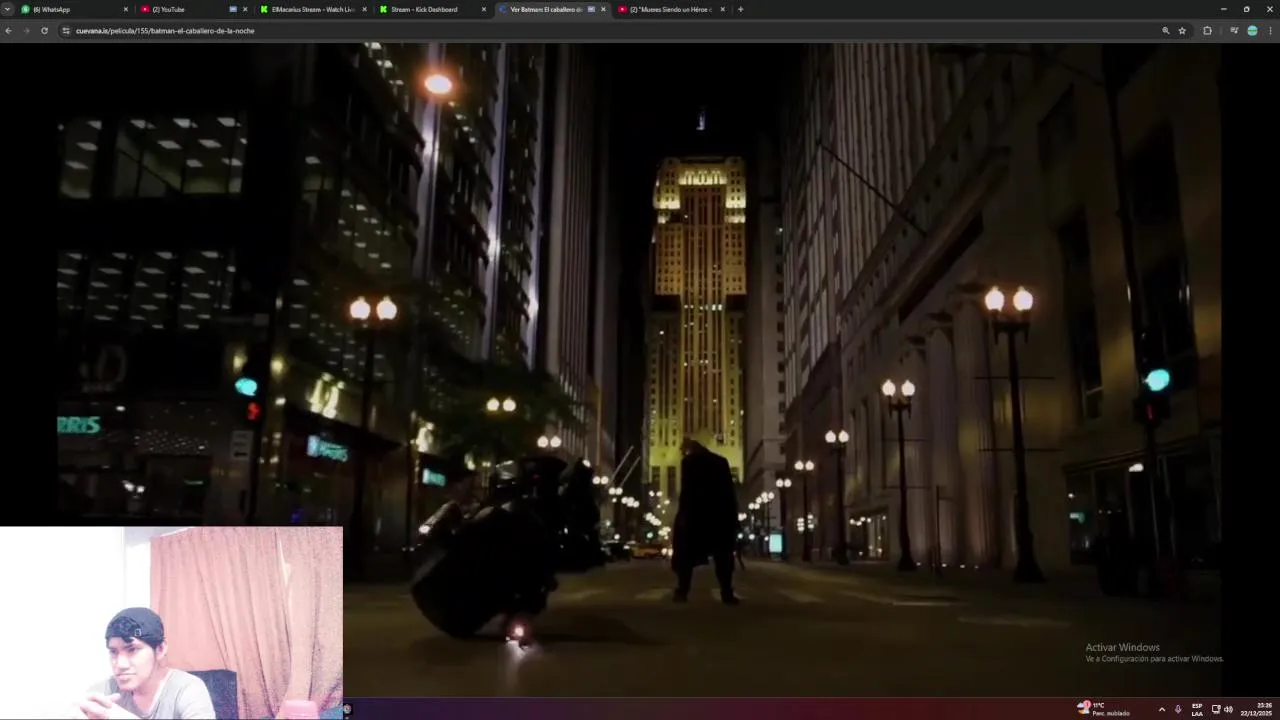This screenshot has height=720, width=1280.
Task: Open the media control music-note icon
Action: tap(1234, 31)
